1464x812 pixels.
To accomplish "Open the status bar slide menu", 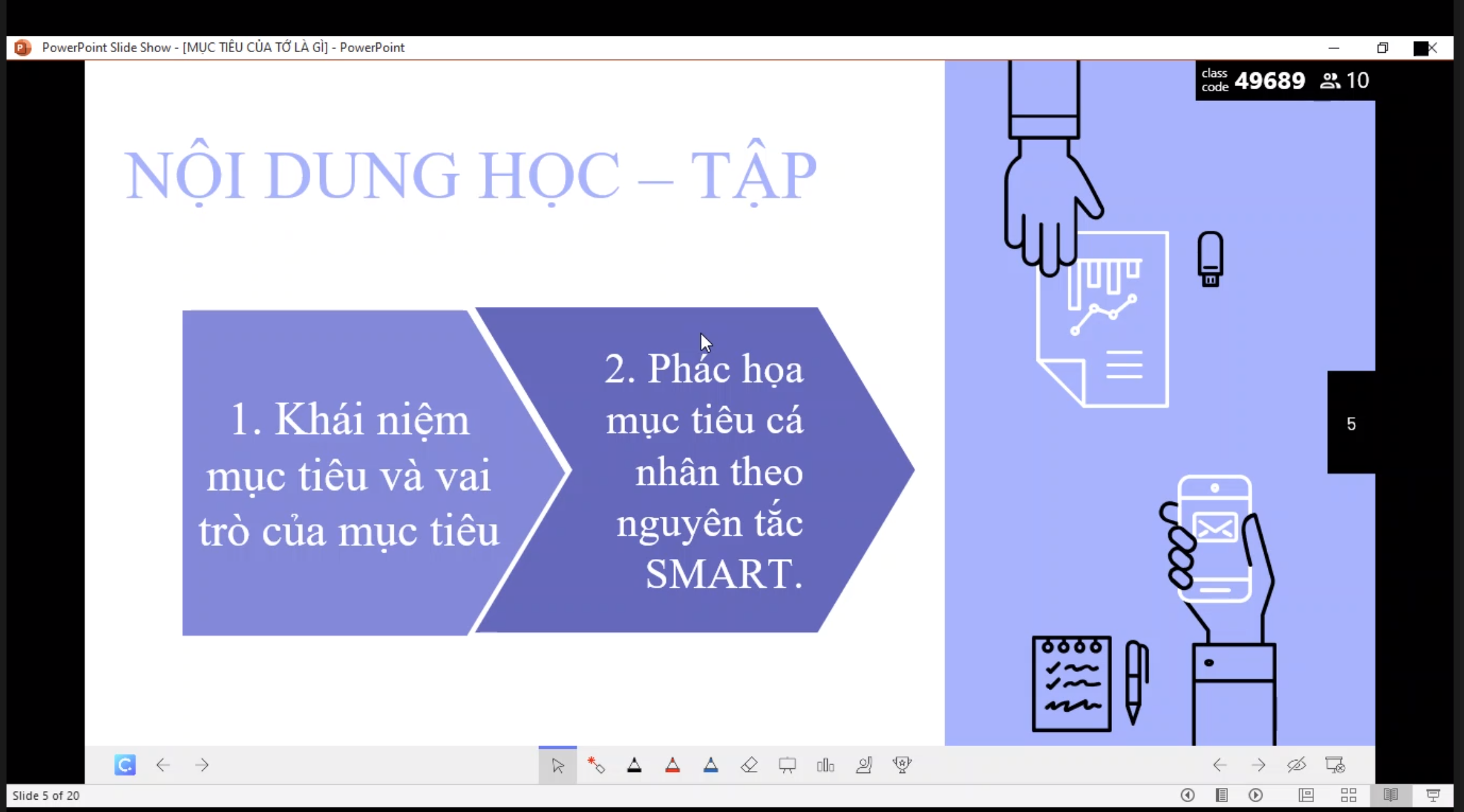I will [1222, 795].
